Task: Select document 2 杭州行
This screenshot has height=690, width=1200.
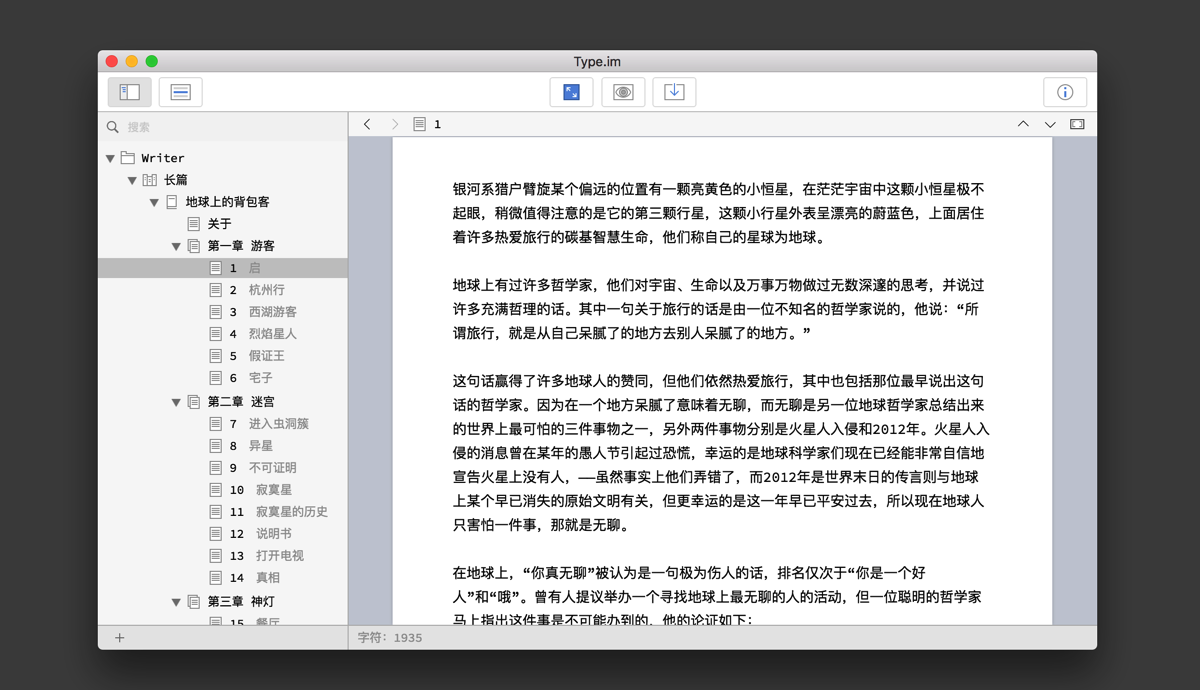Action: (x=266, y=290)
